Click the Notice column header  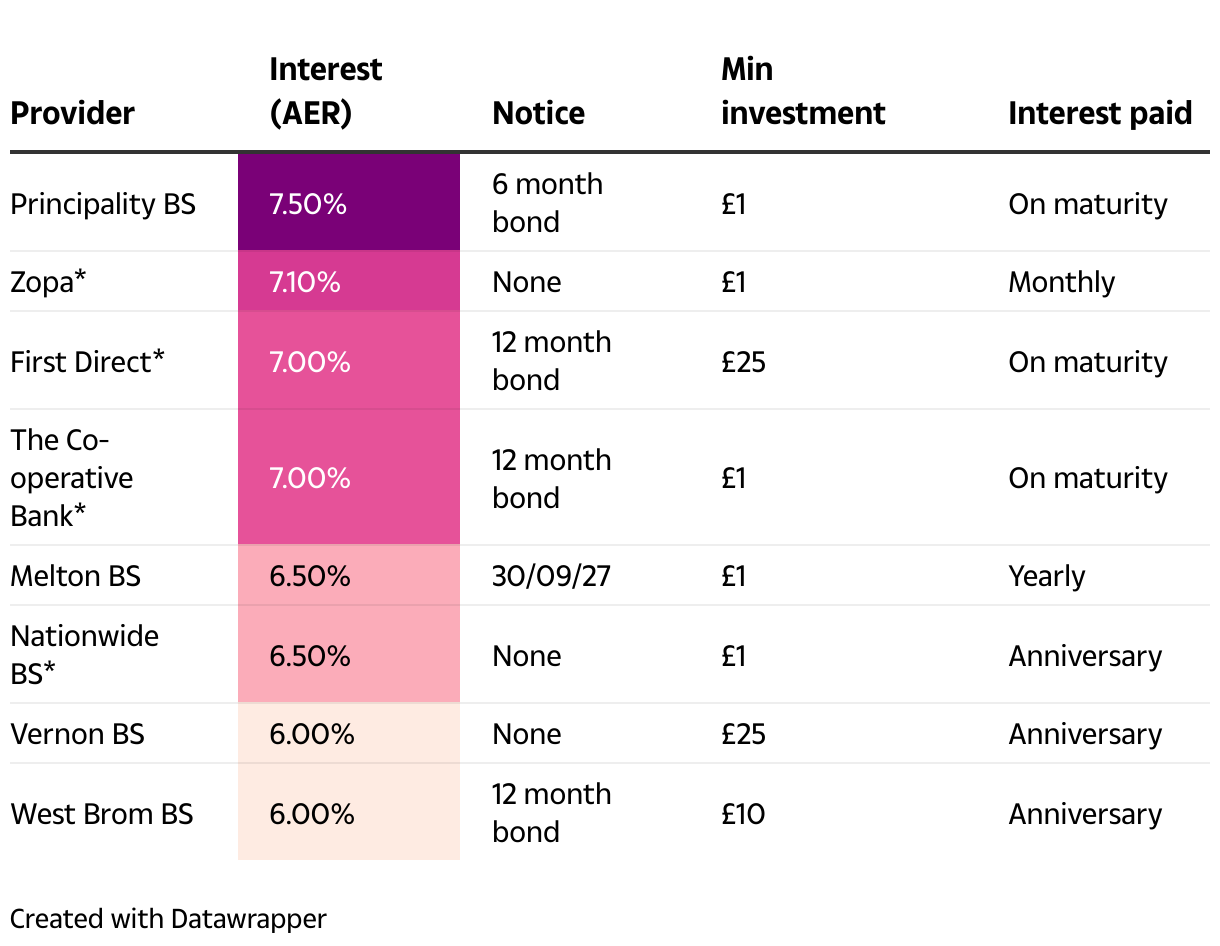538,113
